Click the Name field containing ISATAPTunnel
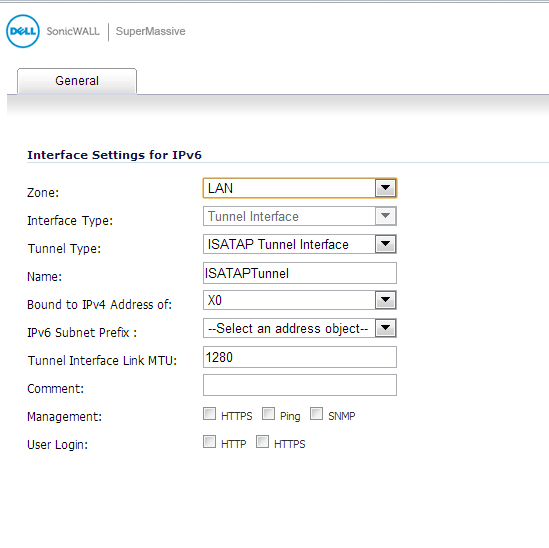549x548 pixels. pyautogui.click(x=300, y=273)
